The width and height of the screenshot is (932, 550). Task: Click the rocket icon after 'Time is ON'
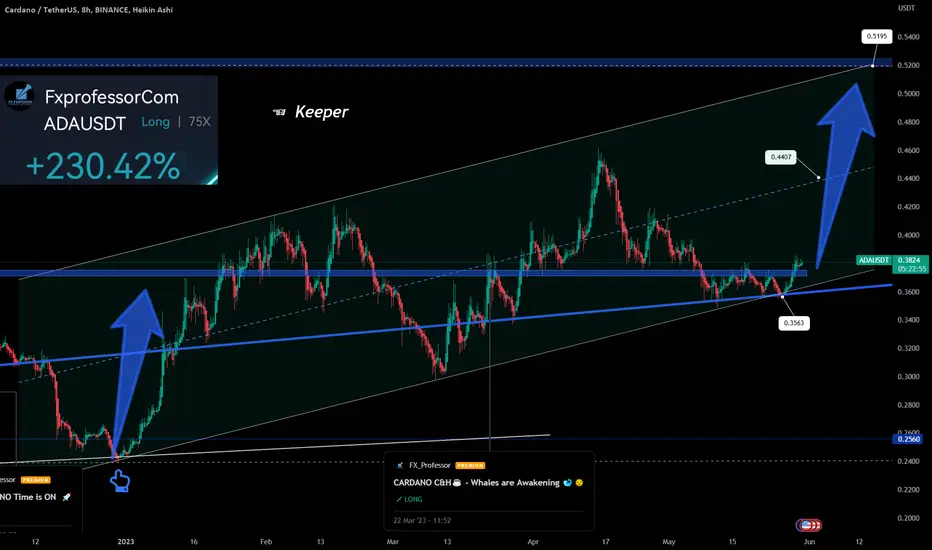click(x=67, y=497)
